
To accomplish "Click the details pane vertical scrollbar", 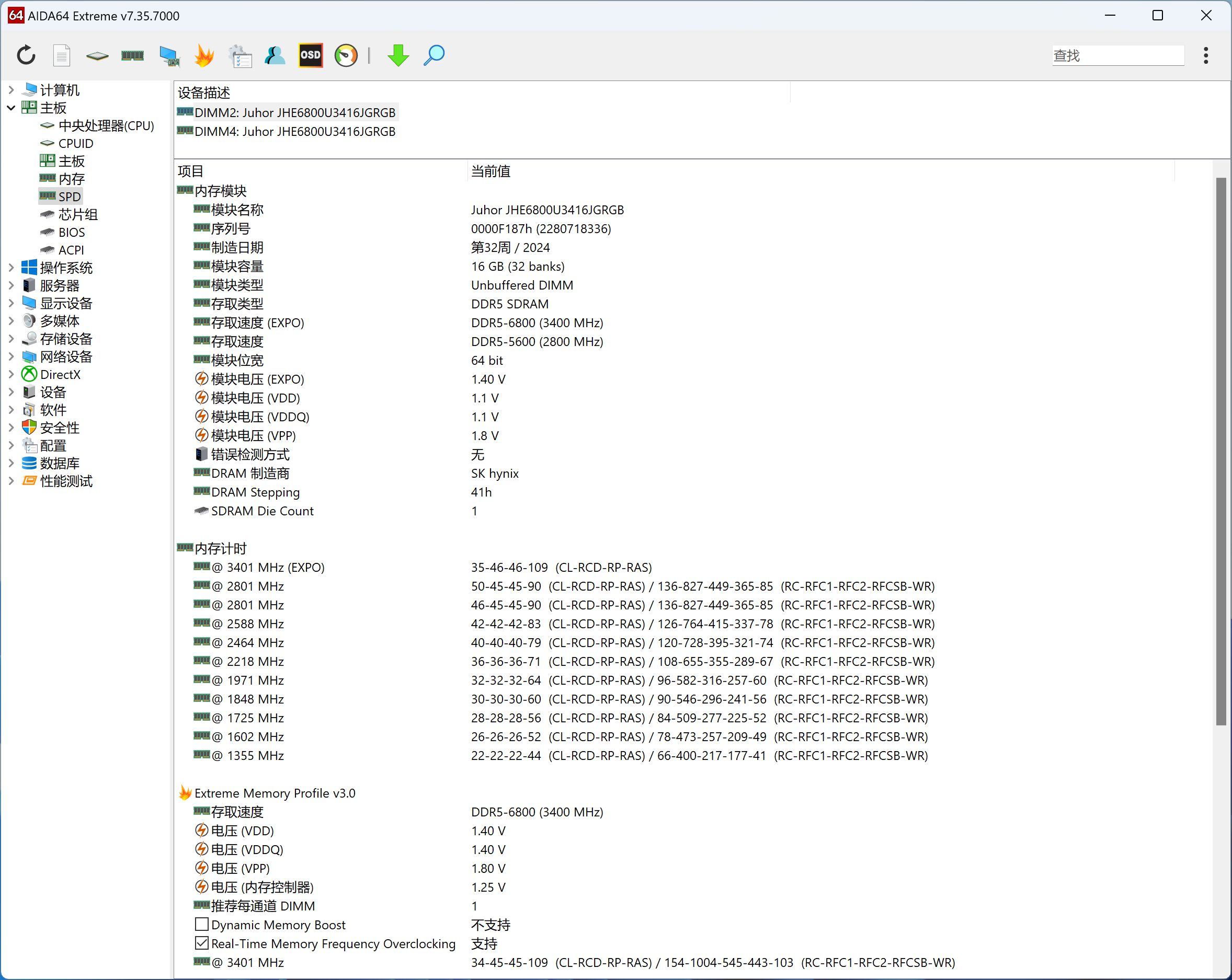I will [x=1221, y=451].
